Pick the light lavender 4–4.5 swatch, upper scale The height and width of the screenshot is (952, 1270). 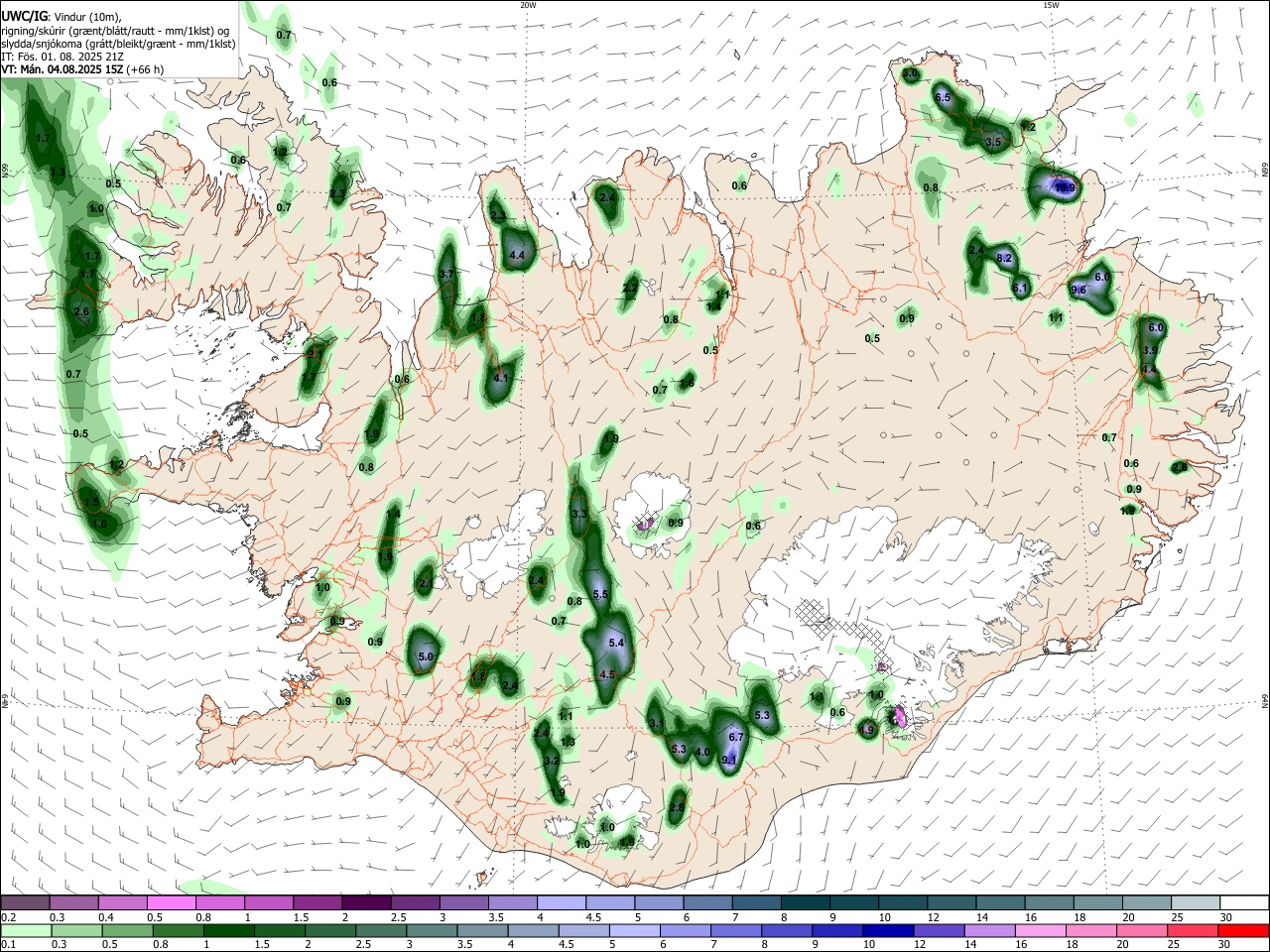point(562,903)
